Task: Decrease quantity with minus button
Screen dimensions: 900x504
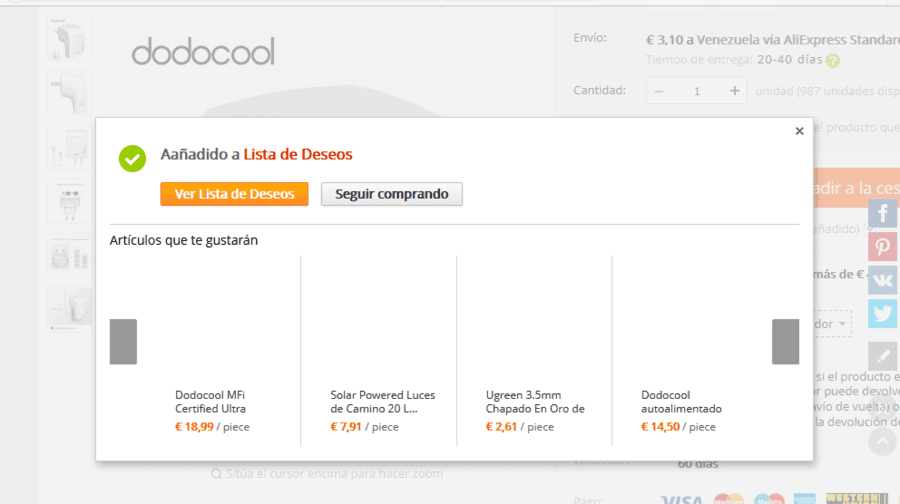Action: tap(658, 91)
